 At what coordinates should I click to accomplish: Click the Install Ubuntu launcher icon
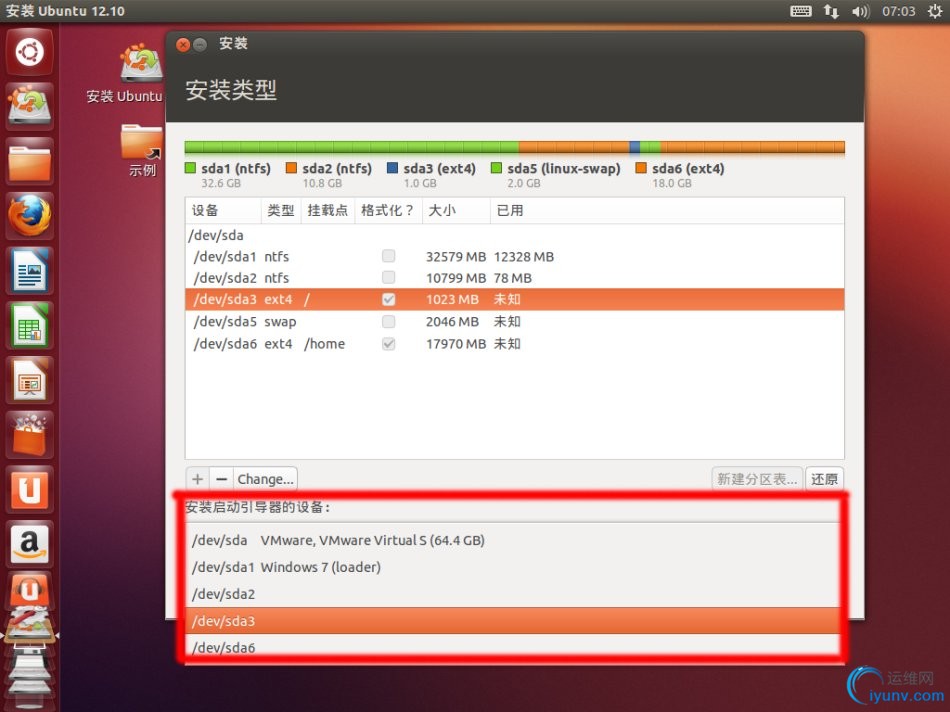(x=30, y=106)
